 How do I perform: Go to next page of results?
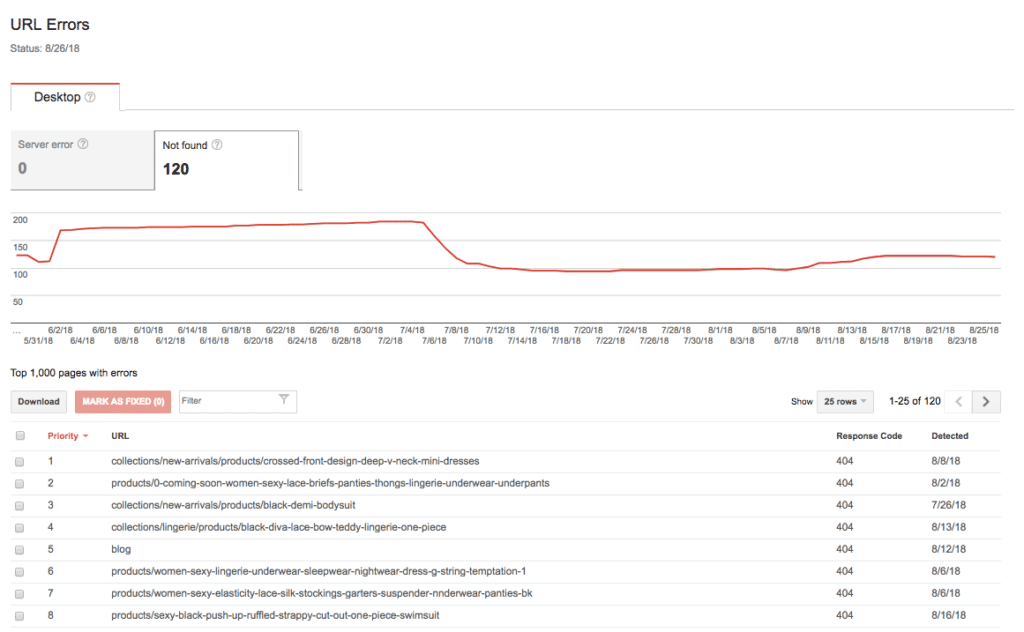click(986, 402)
